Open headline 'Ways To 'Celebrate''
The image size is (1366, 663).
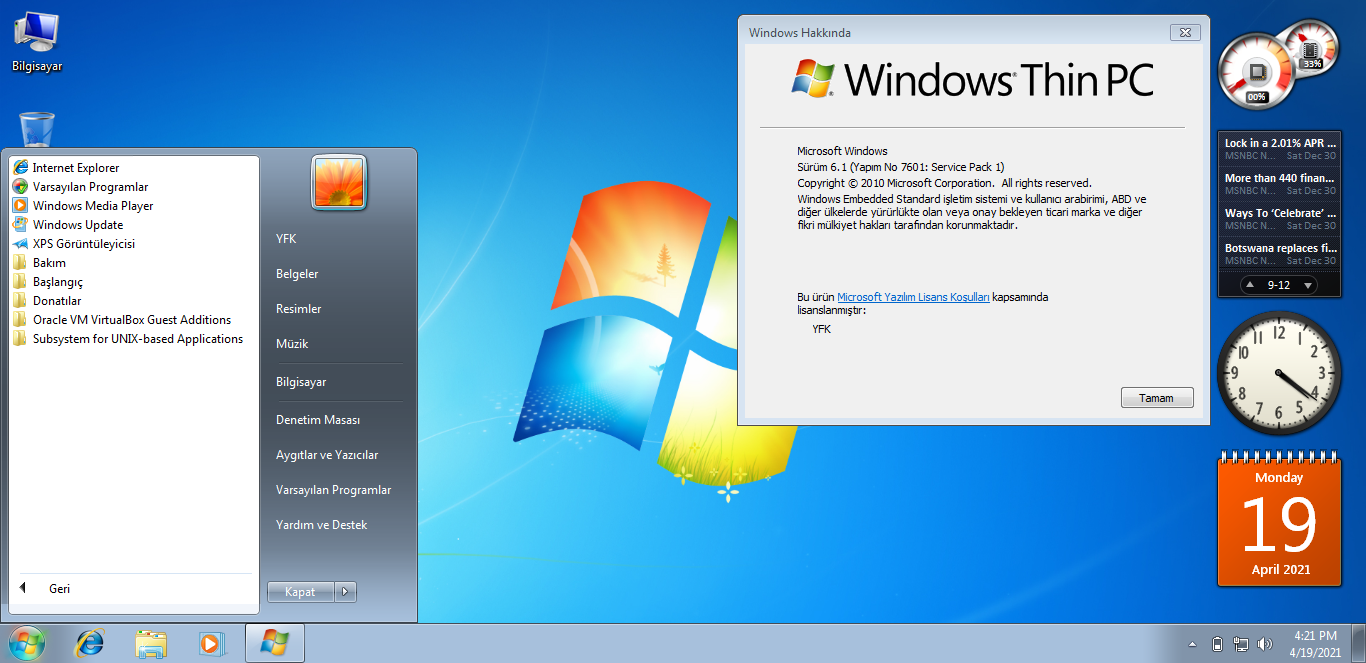1280,219
